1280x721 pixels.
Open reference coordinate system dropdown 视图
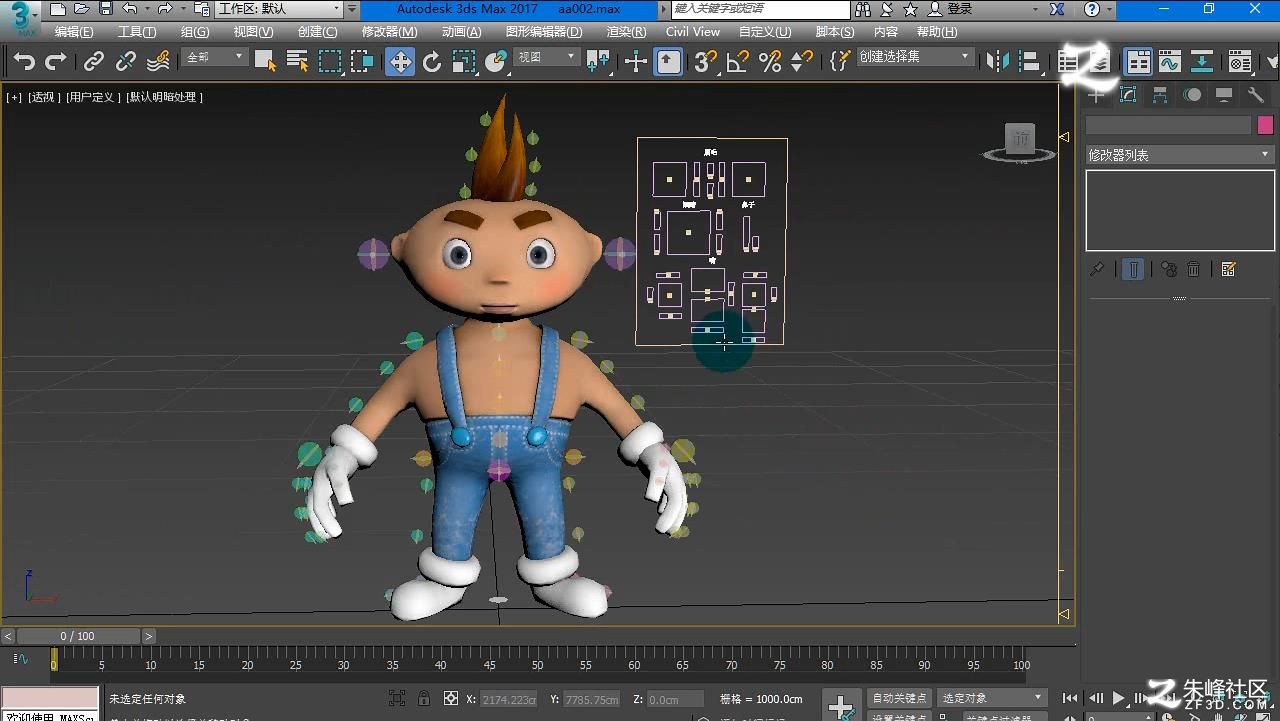[x=546, y=58]
